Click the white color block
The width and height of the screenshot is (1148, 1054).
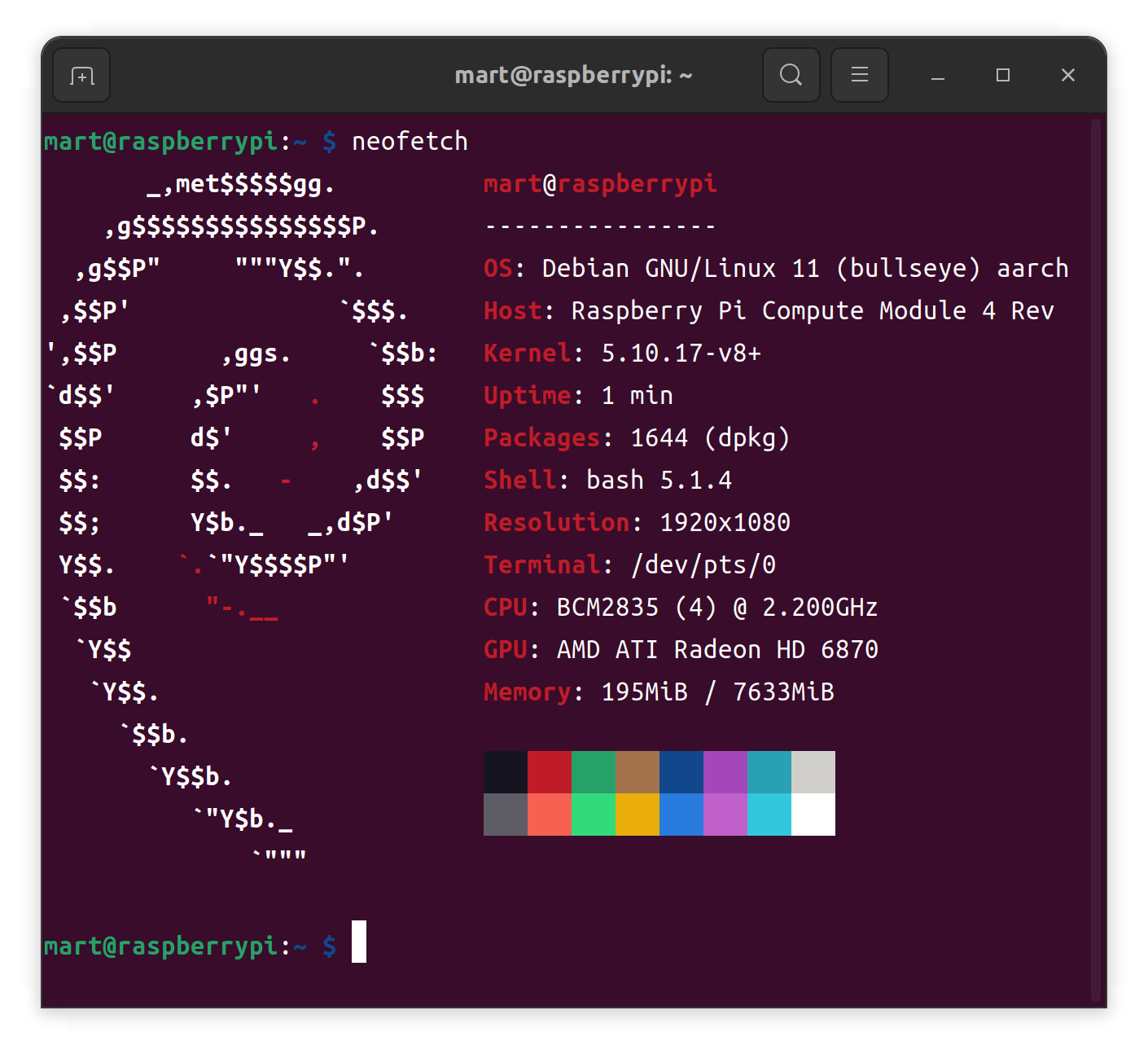pos(813,815)
